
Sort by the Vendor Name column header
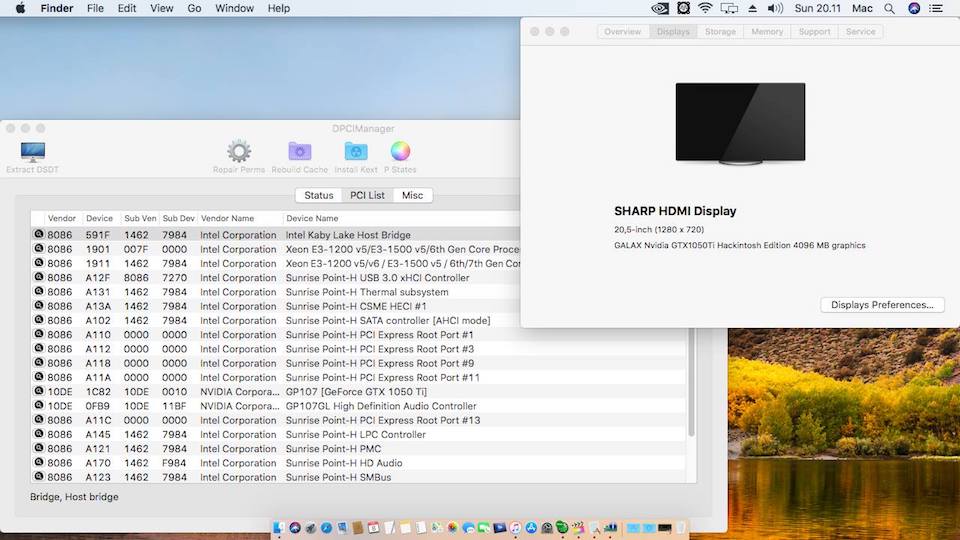point(240,218)
